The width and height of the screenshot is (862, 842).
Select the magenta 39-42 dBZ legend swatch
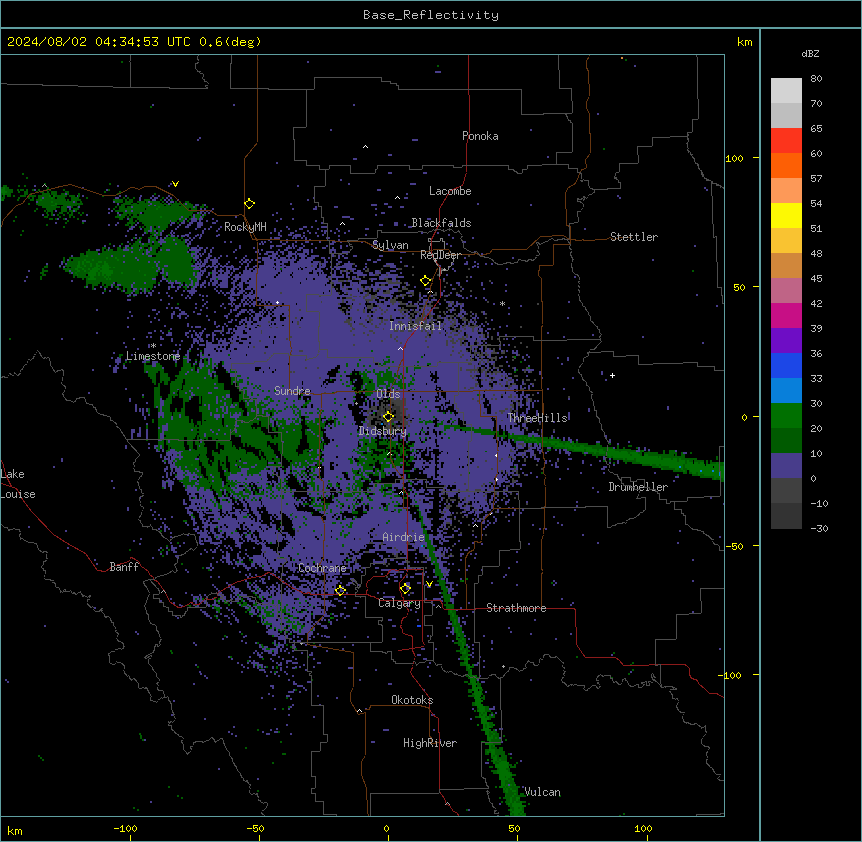click(x=786, y=315)
